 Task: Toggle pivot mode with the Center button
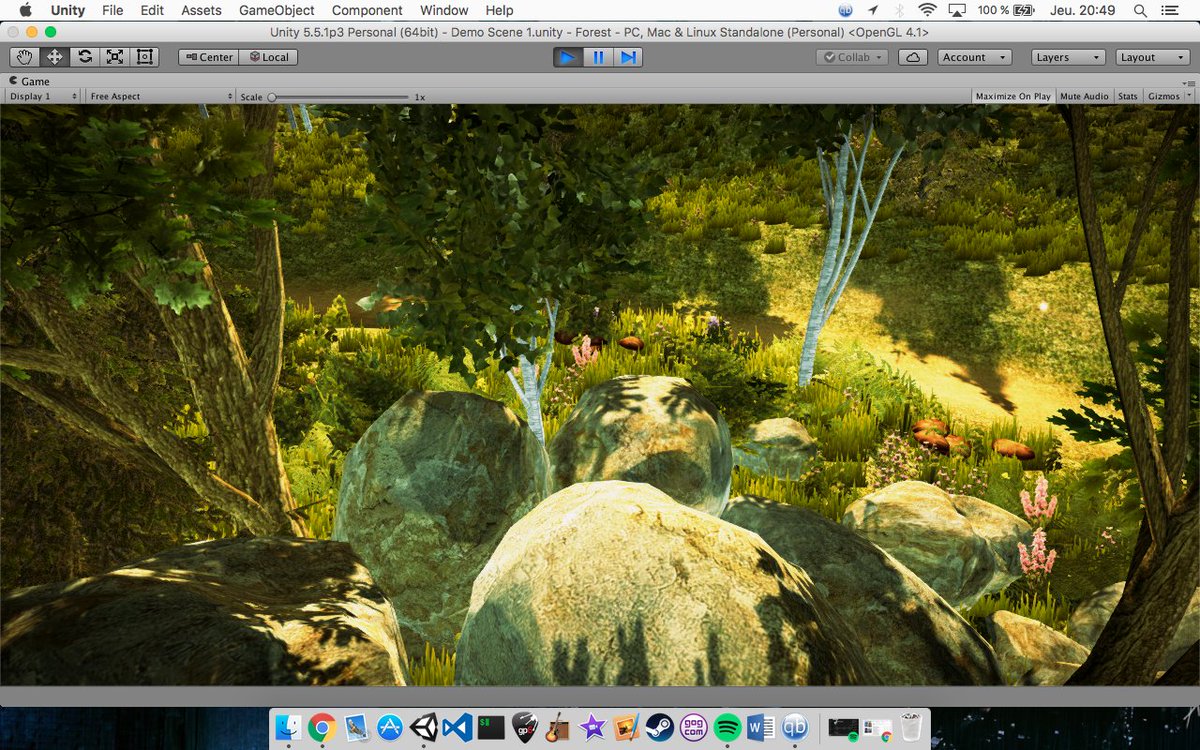(x=208, y=57)
